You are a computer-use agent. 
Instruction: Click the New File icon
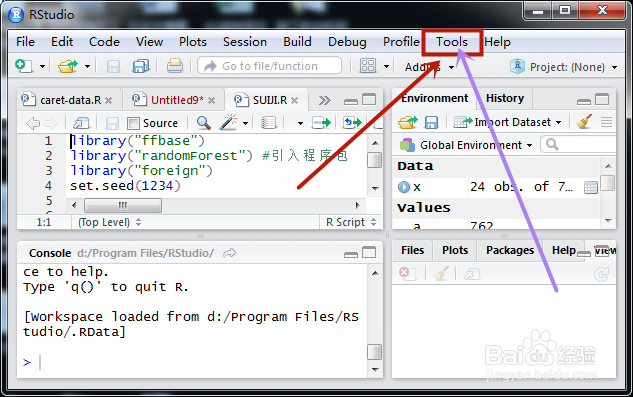click(x=23, y=66)
